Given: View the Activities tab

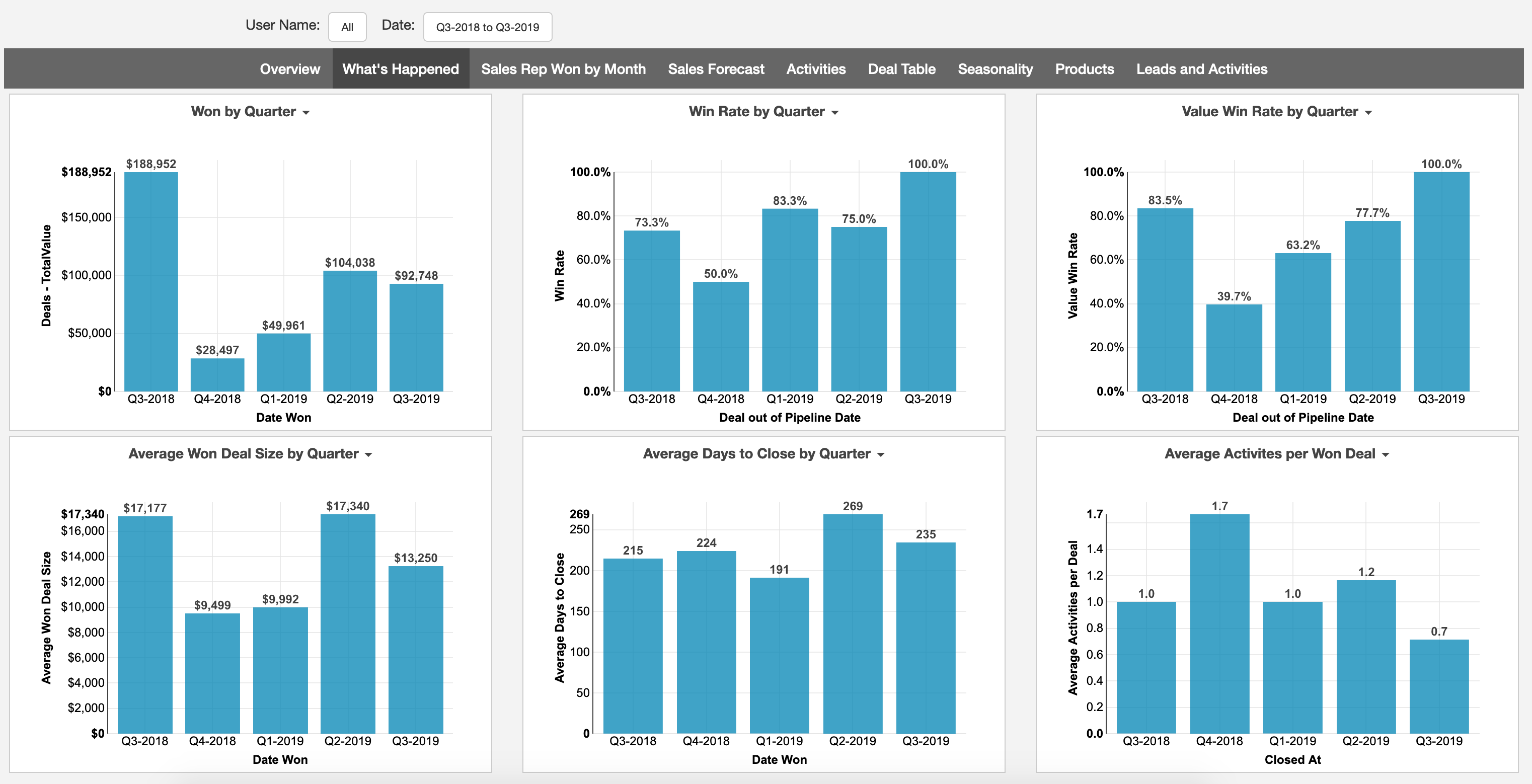Looking at the screenshot, I should tap(816, 68).
